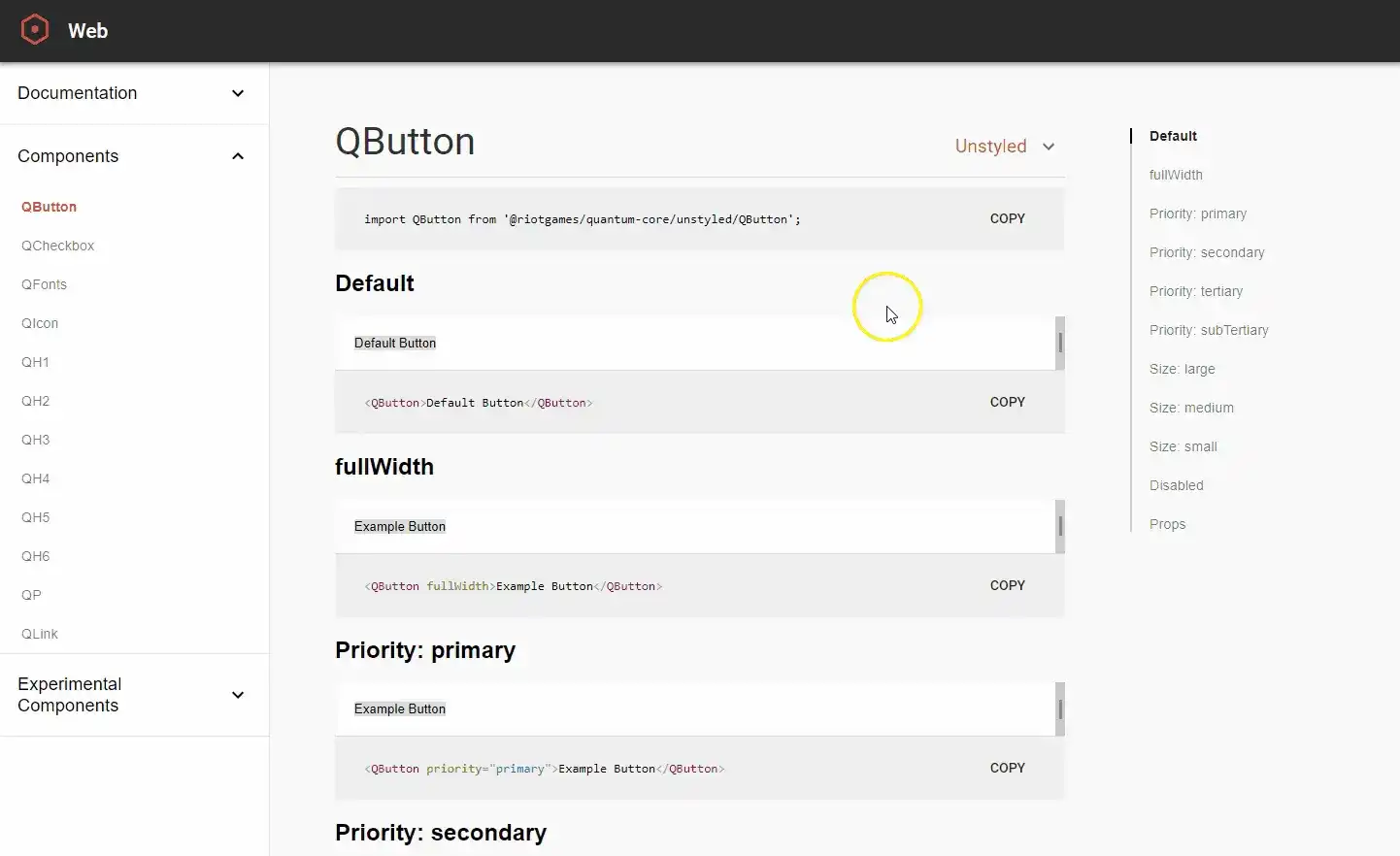This screenshot has width=1400, height=856.
Task: Open QH1 in the sidebar
Action: coord(35,362)
